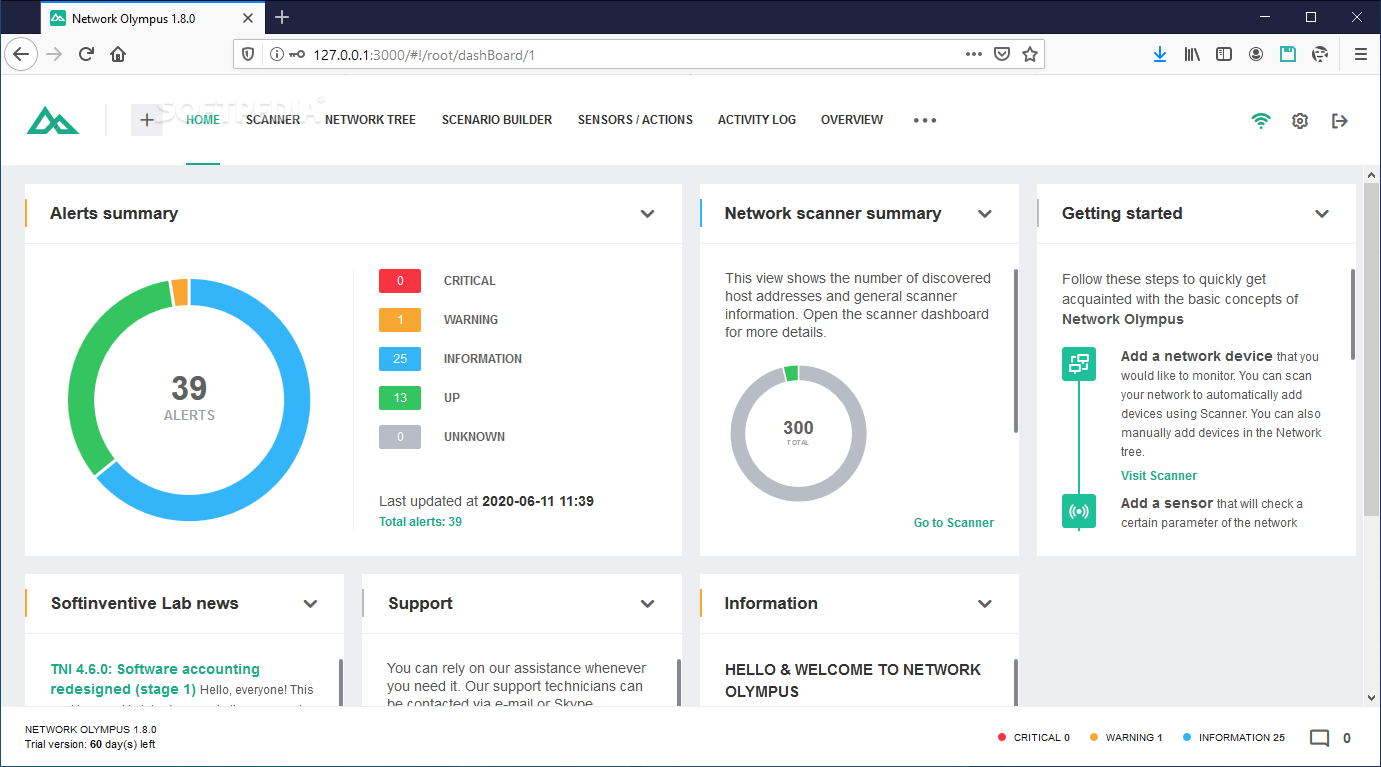Open the settings gear in header
The width and height of the screenshot is (1381, 767).
click(1300, 120)
